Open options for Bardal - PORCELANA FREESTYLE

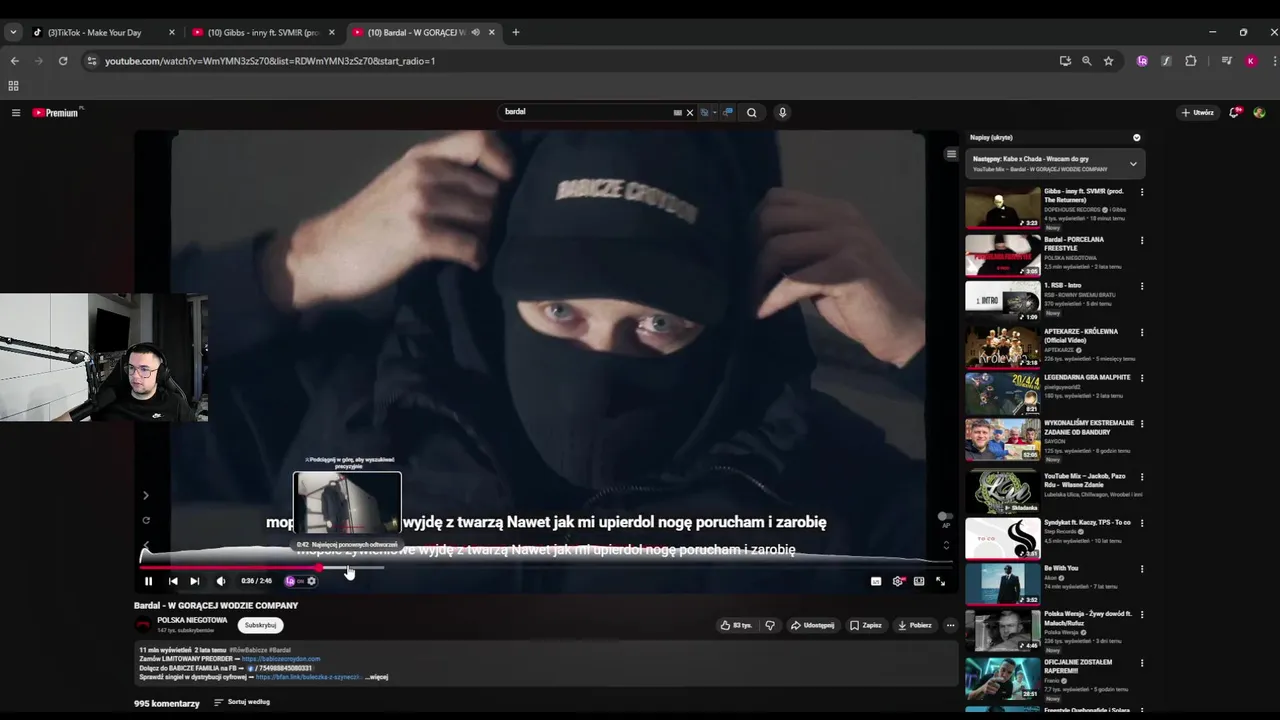pos(1142,241)
